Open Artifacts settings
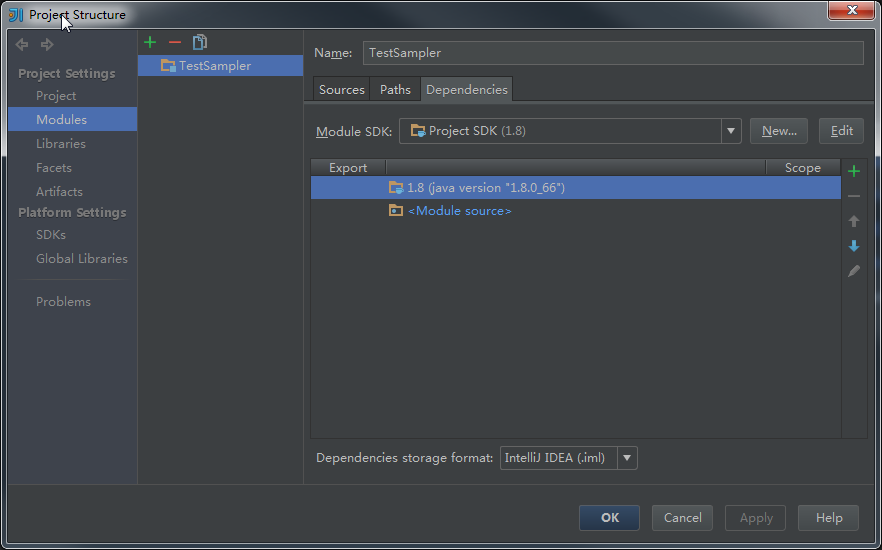882x550 pixels. tap(59, 192)
